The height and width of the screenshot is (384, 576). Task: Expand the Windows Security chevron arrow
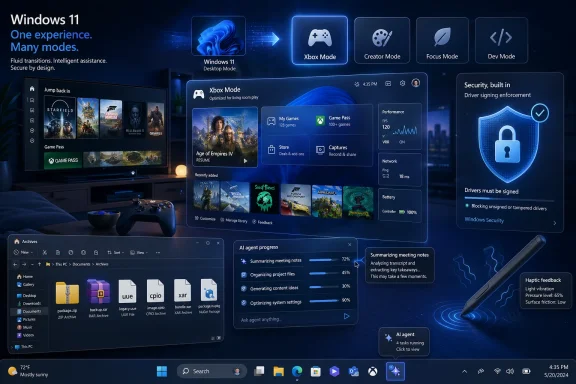pos(555,223)
